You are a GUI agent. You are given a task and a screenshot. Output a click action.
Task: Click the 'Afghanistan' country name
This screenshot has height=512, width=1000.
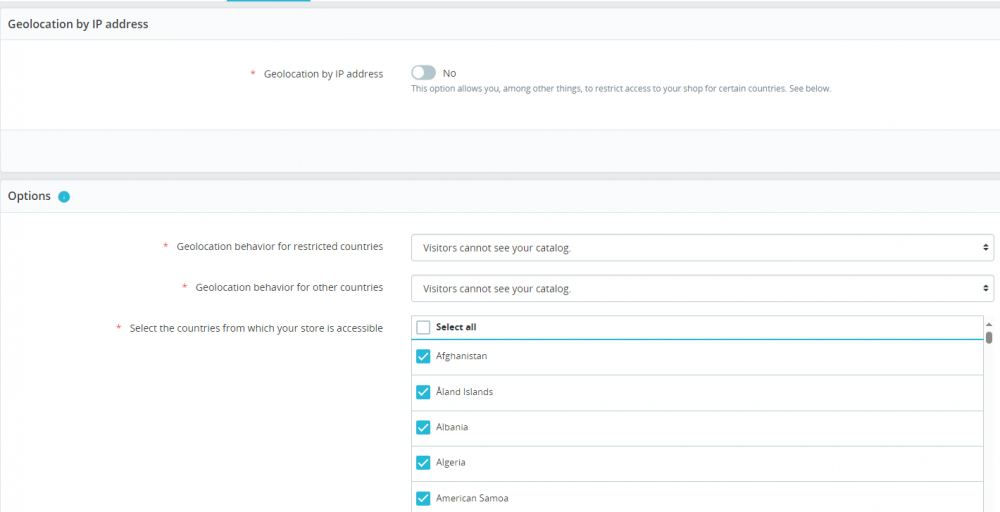462,356
